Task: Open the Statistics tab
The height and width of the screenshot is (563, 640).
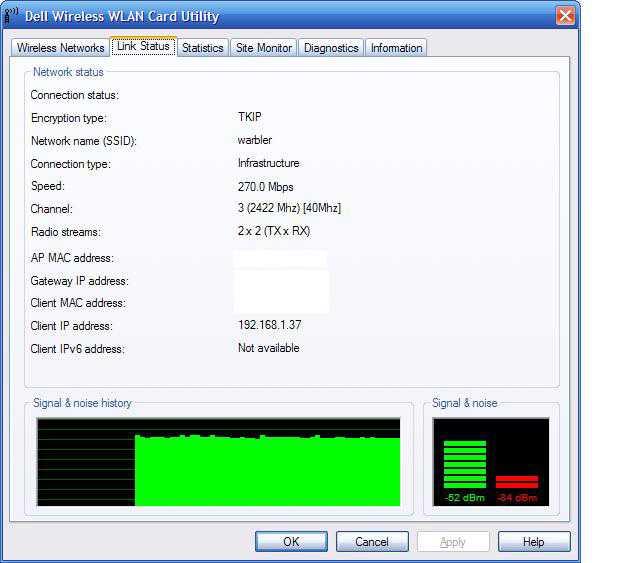Action: pos(203,48)
